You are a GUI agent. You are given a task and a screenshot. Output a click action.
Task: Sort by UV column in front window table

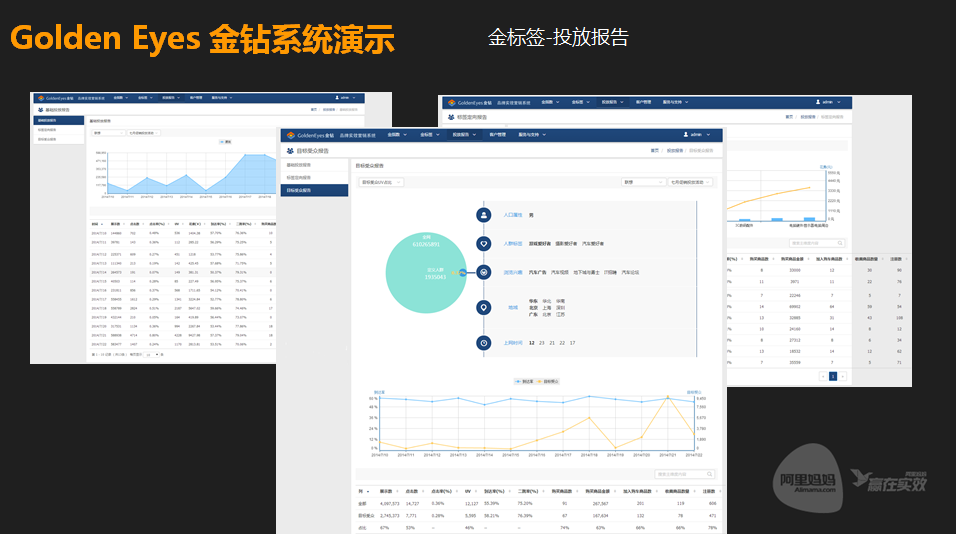pos(468,491)
